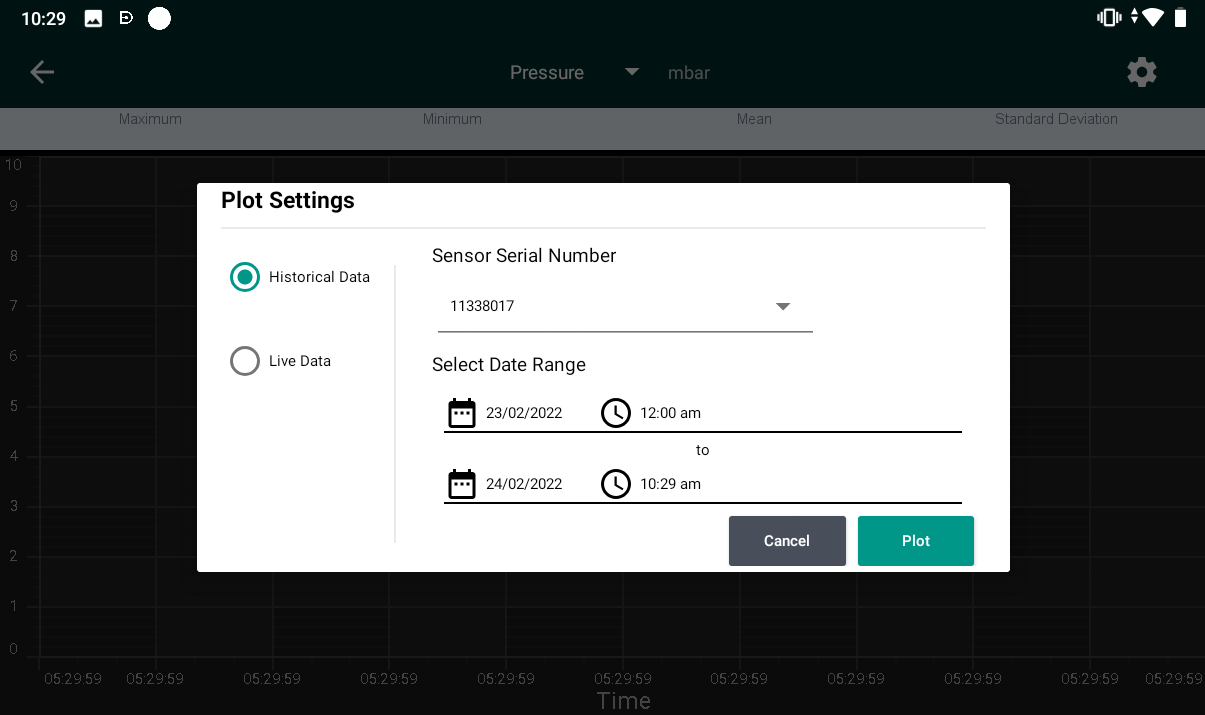The width and height of the screenshot is (1205, 715).
Task: Click the start time clock icon
Action: click(616, 413)
